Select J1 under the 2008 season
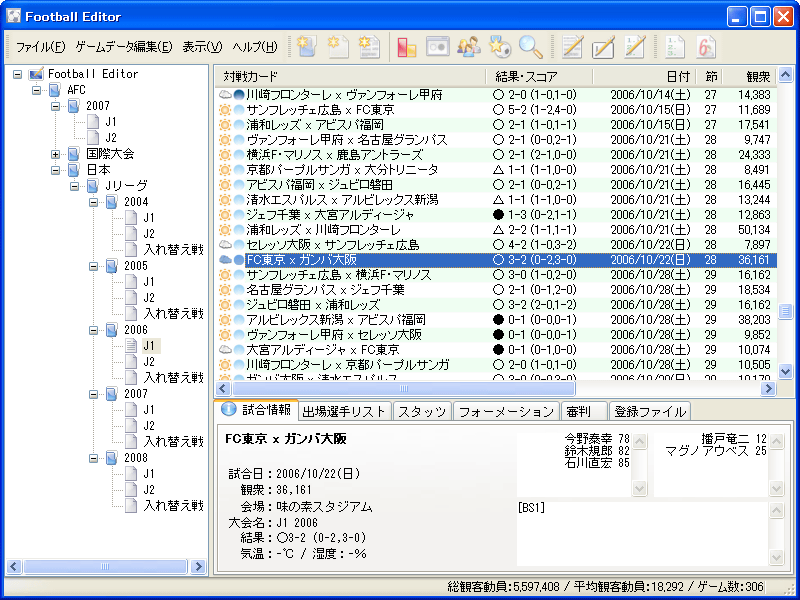 pyautogui.click(x=148, y=474)
